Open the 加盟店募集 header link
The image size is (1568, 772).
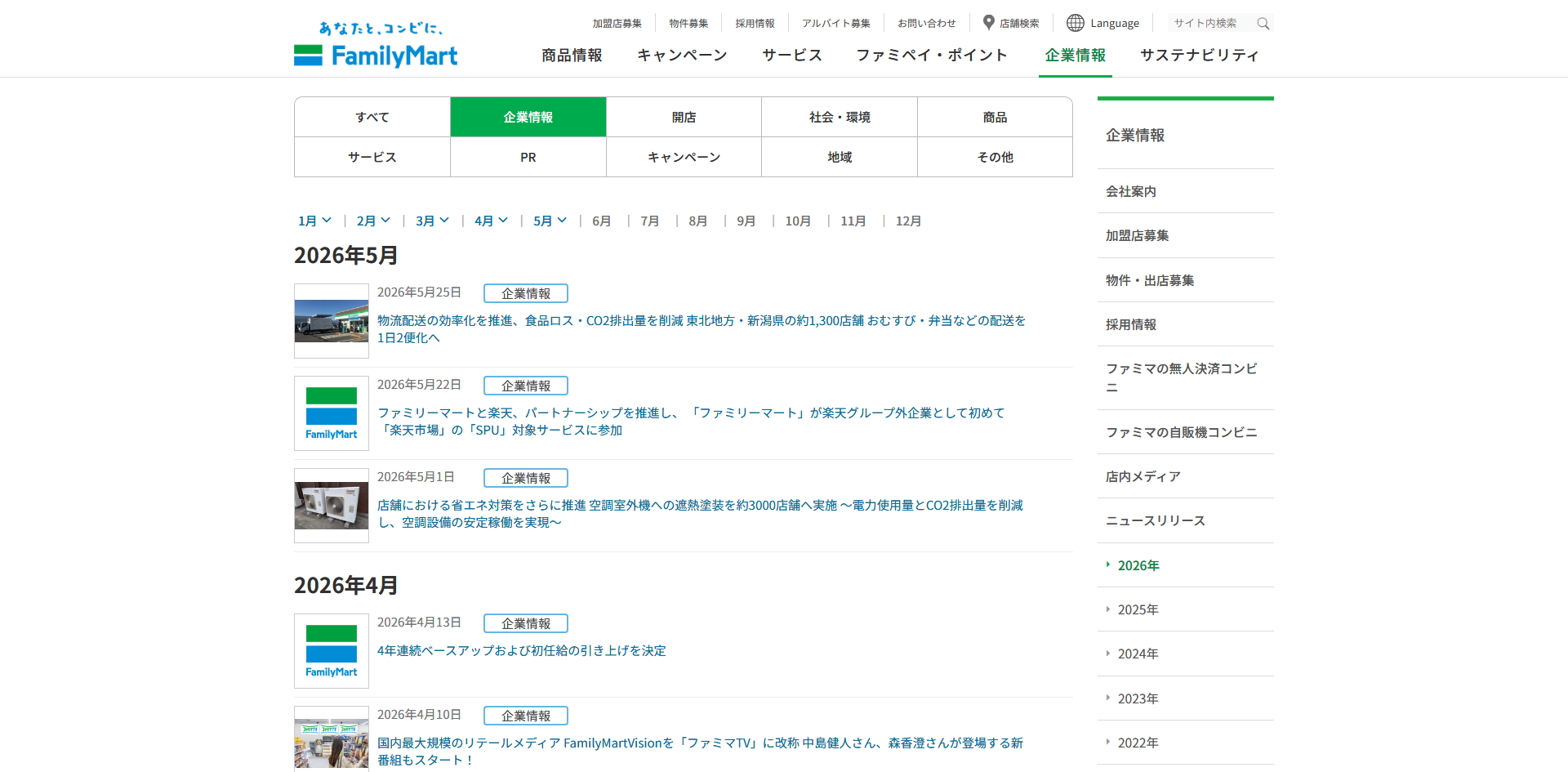pos(617,24)
